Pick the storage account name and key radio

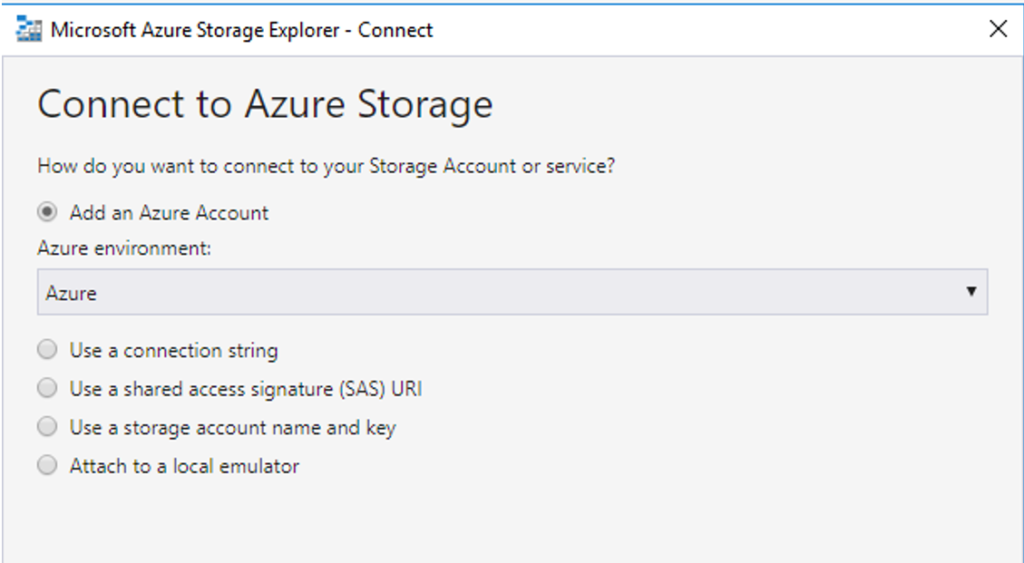coord(47,426)
